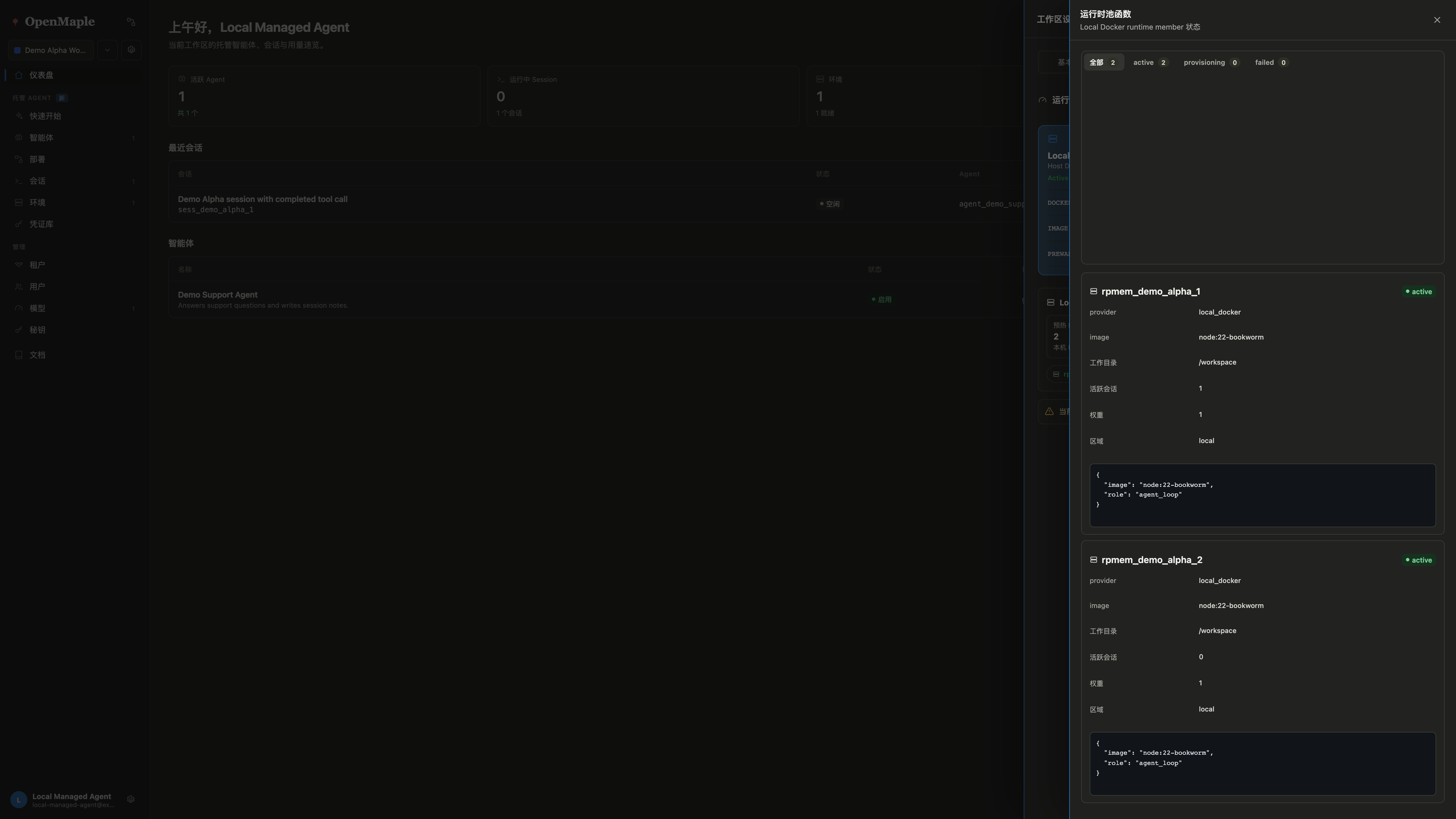Click the 活跃 Agent stat card
The height and width of the screenshot is (819, 1456).
[x=324, y=96]
